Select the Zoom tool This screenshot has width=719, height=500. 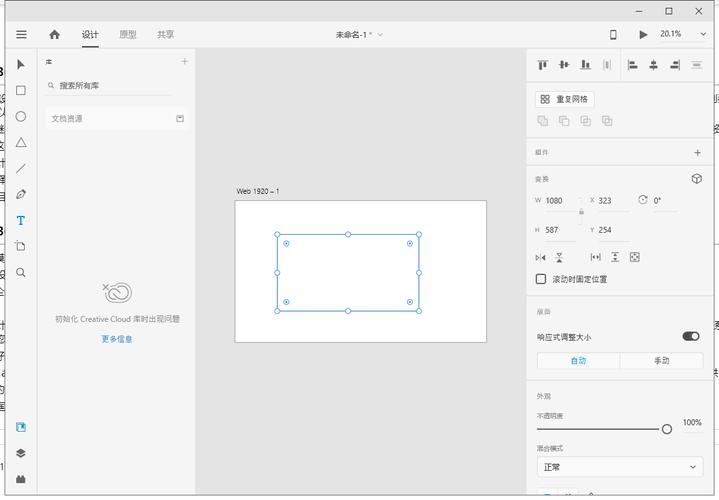point(21,272)
